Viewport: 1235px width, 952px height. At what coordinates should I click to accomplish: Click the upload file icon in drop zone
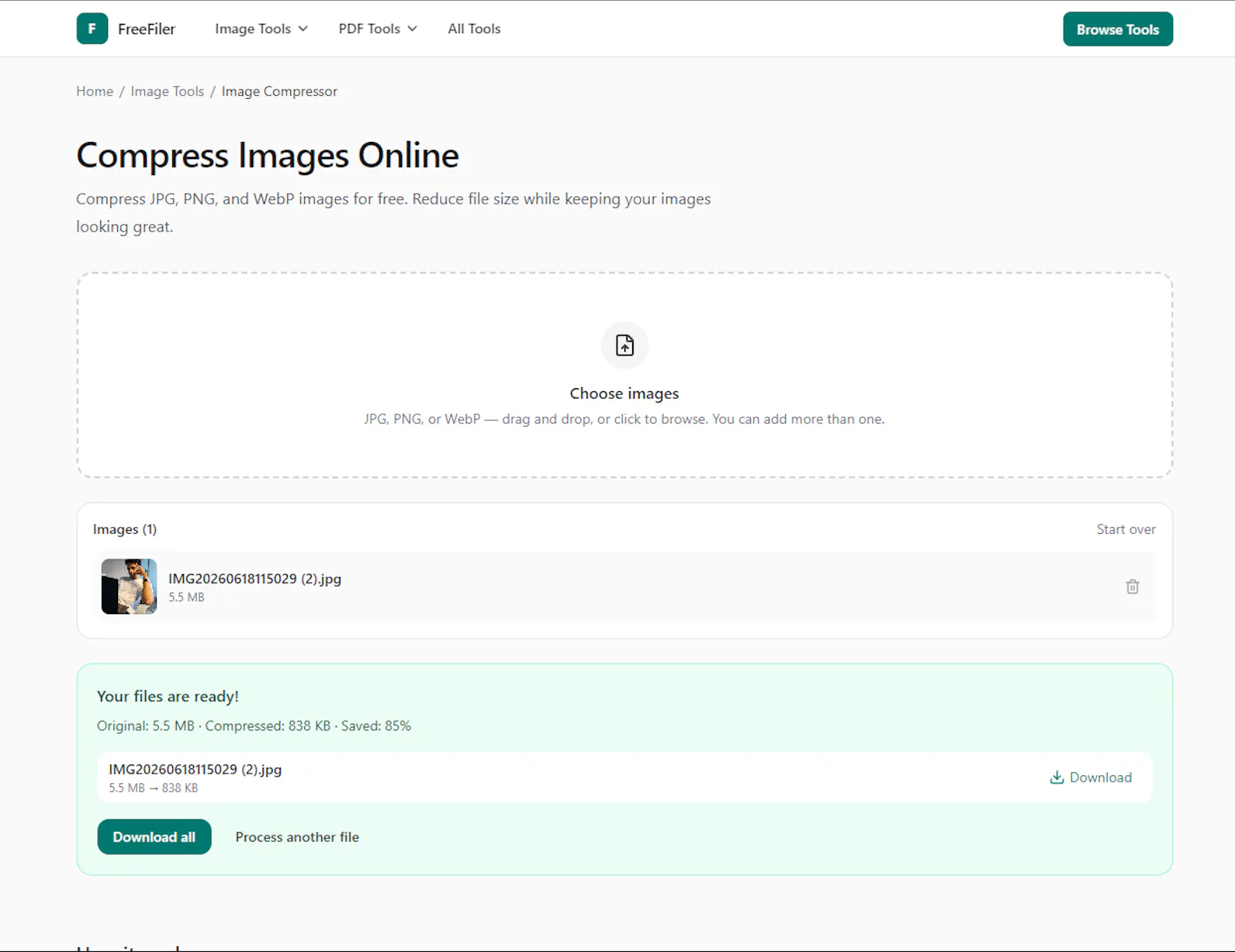point(624,345)
